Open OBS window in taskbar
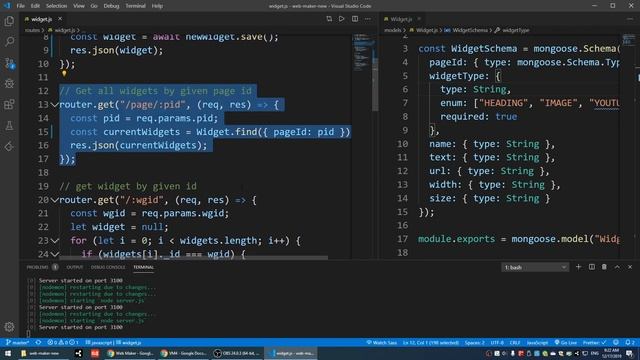 pos(238,353)
